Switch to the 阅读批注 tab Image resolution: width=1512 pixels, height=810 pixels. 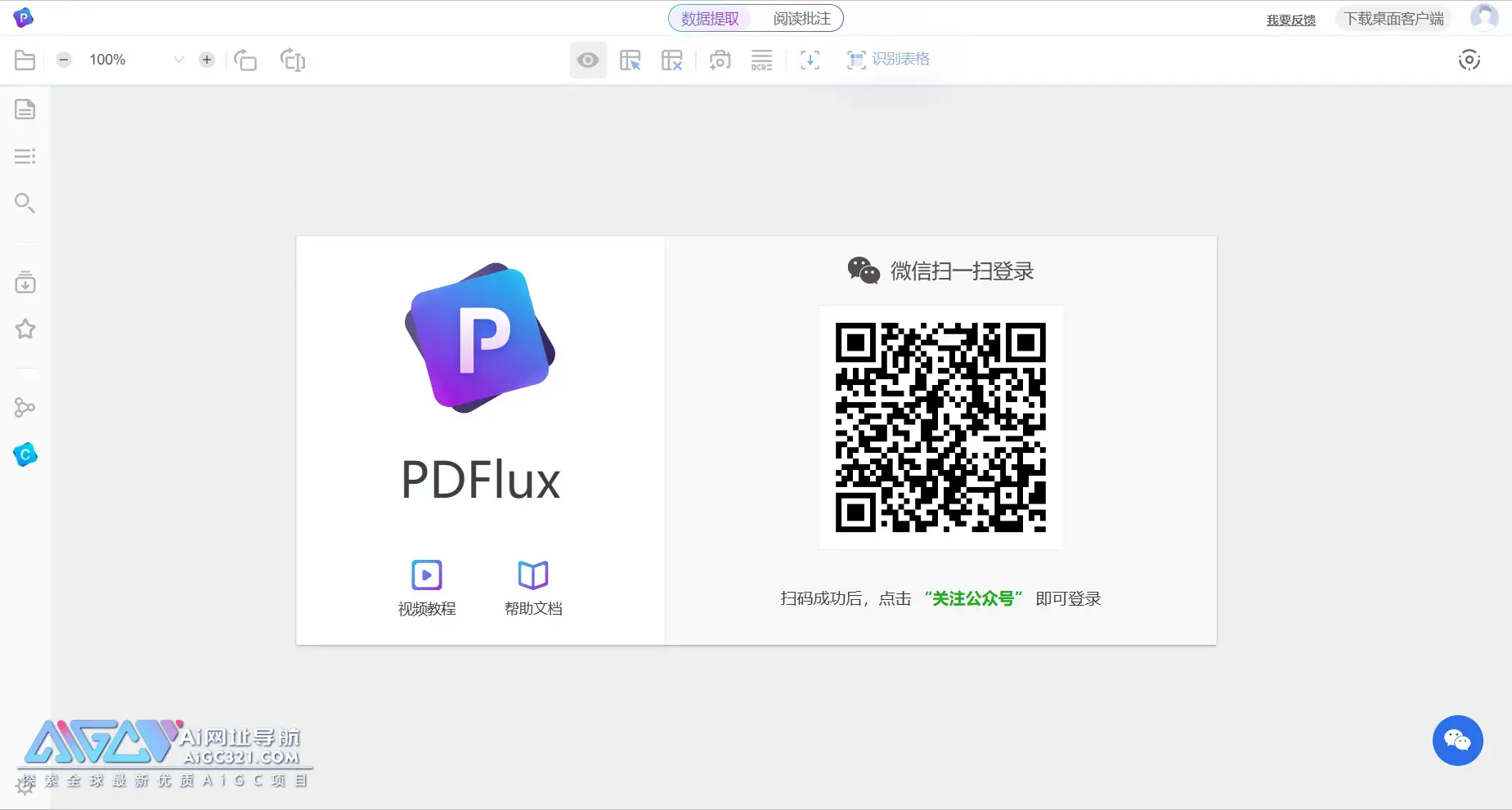click(801, 18)
